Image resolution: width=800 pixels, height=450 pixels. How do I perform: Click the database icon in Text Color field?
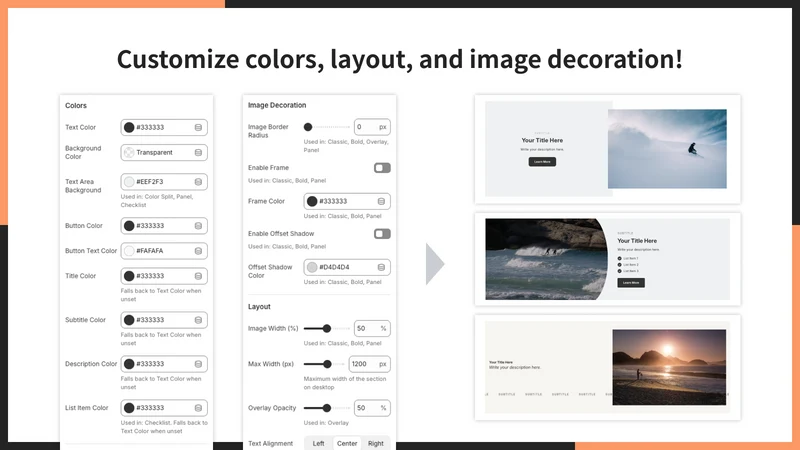[198, 128]
